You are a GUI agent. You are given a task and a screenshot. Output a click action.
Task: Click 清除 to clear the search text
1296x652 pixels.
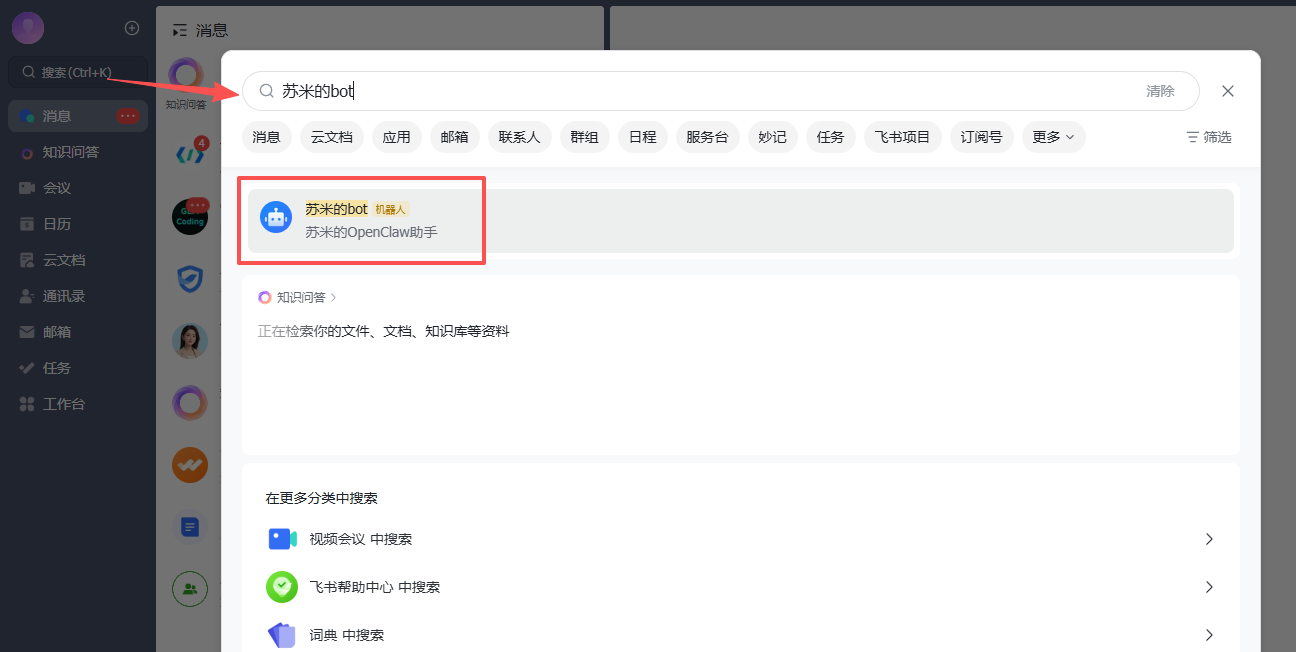pyautogui.click(x=1160, y=91)
